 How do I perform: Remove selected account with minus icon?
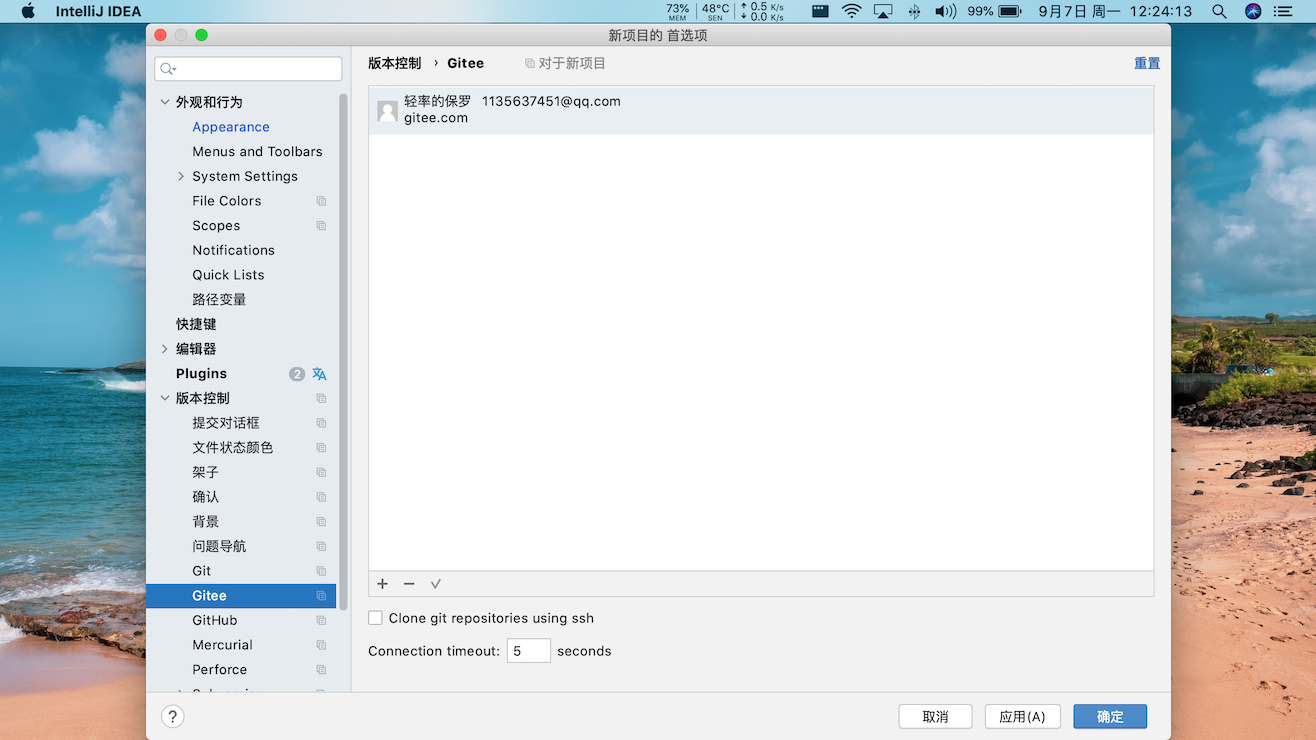(x=409, y=584)
